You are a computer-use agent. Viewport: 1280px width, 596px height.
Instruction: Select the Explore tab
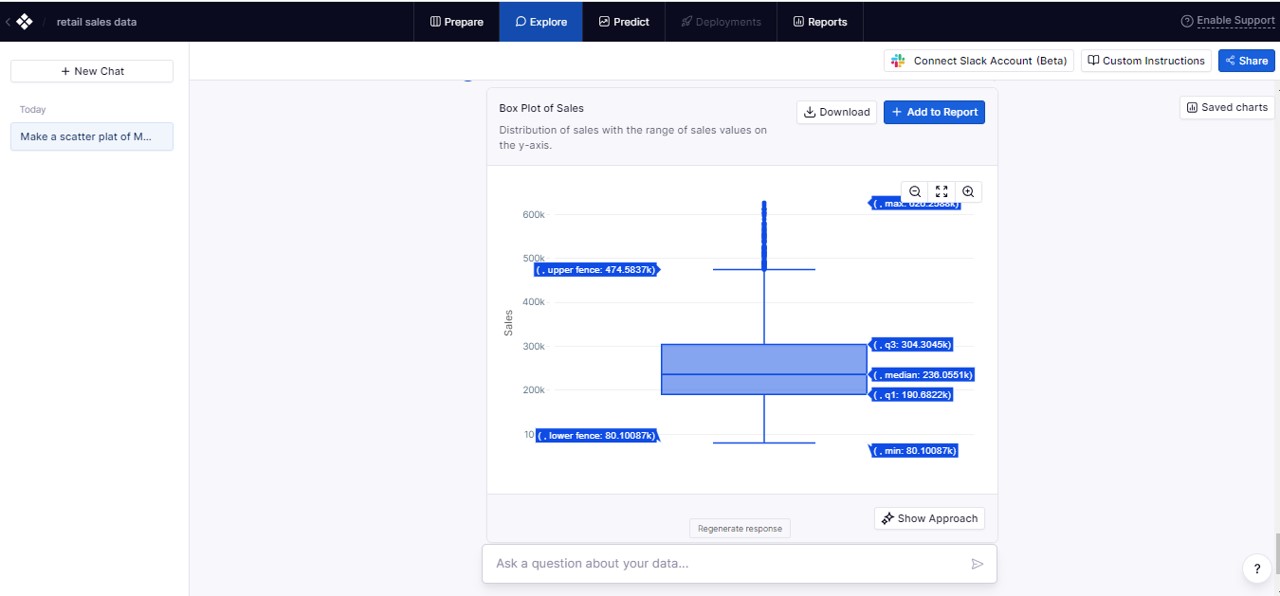pos(541,21)
